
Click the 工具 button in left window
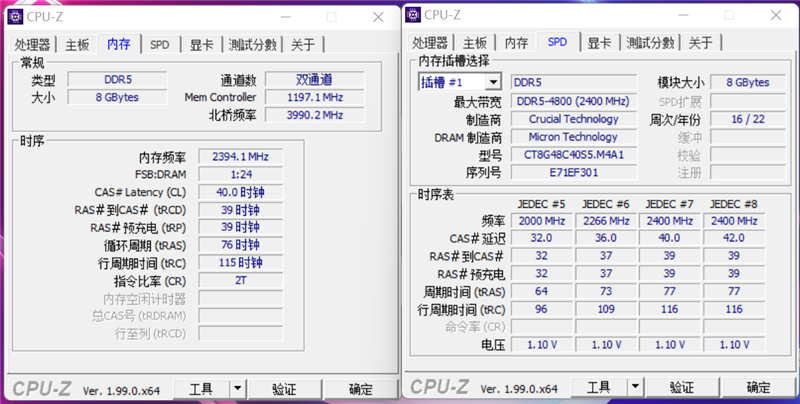[201, 389]
